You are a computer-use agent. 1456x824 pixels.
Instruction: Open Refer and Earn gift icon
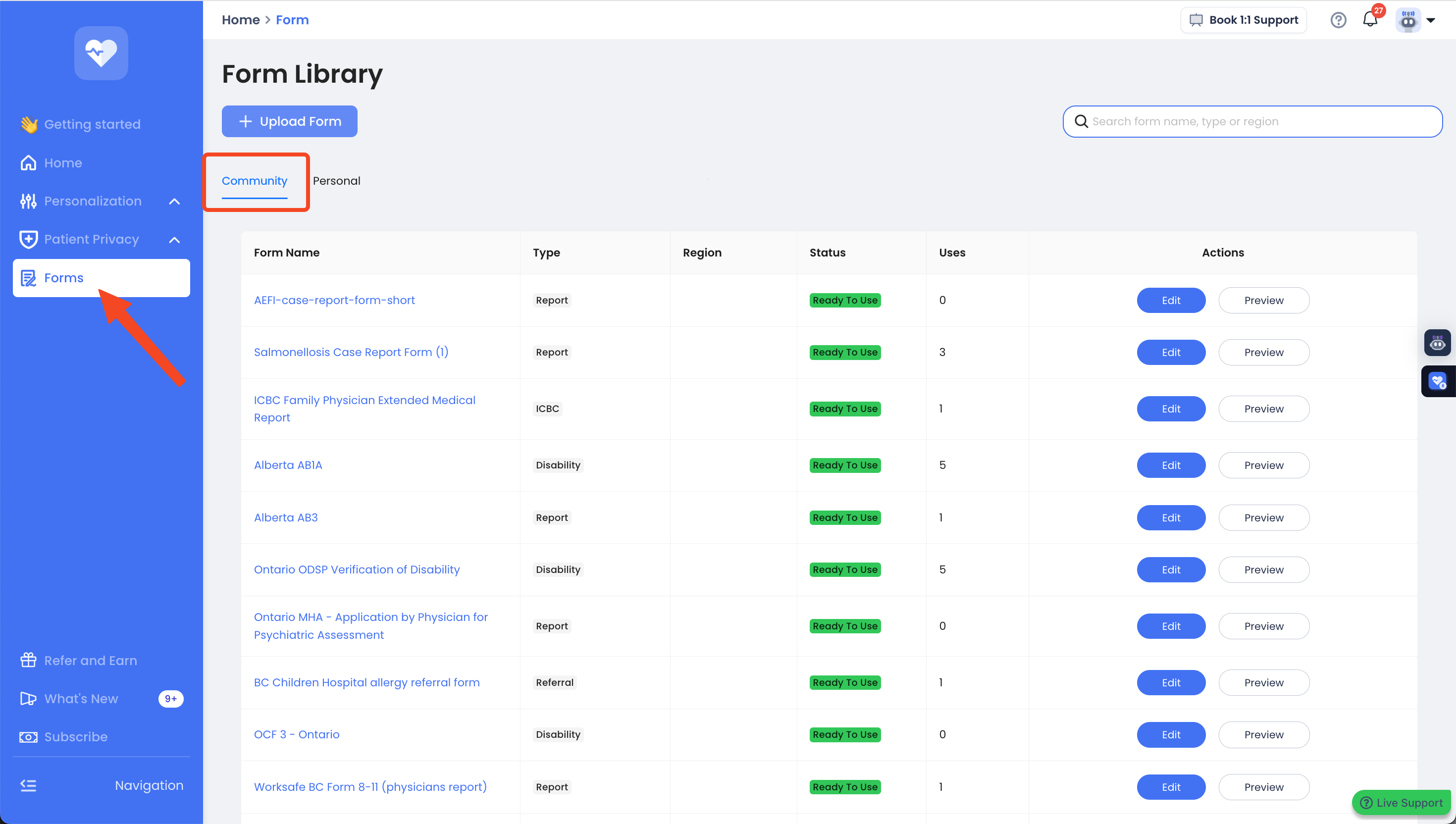tap(28, 660)
